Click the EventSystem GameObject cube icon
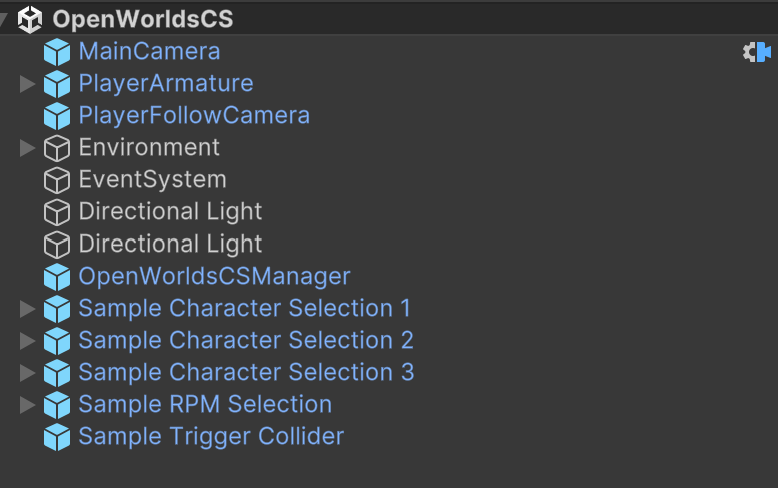Viewport: 778px width, 488px height. coord(57,180)
